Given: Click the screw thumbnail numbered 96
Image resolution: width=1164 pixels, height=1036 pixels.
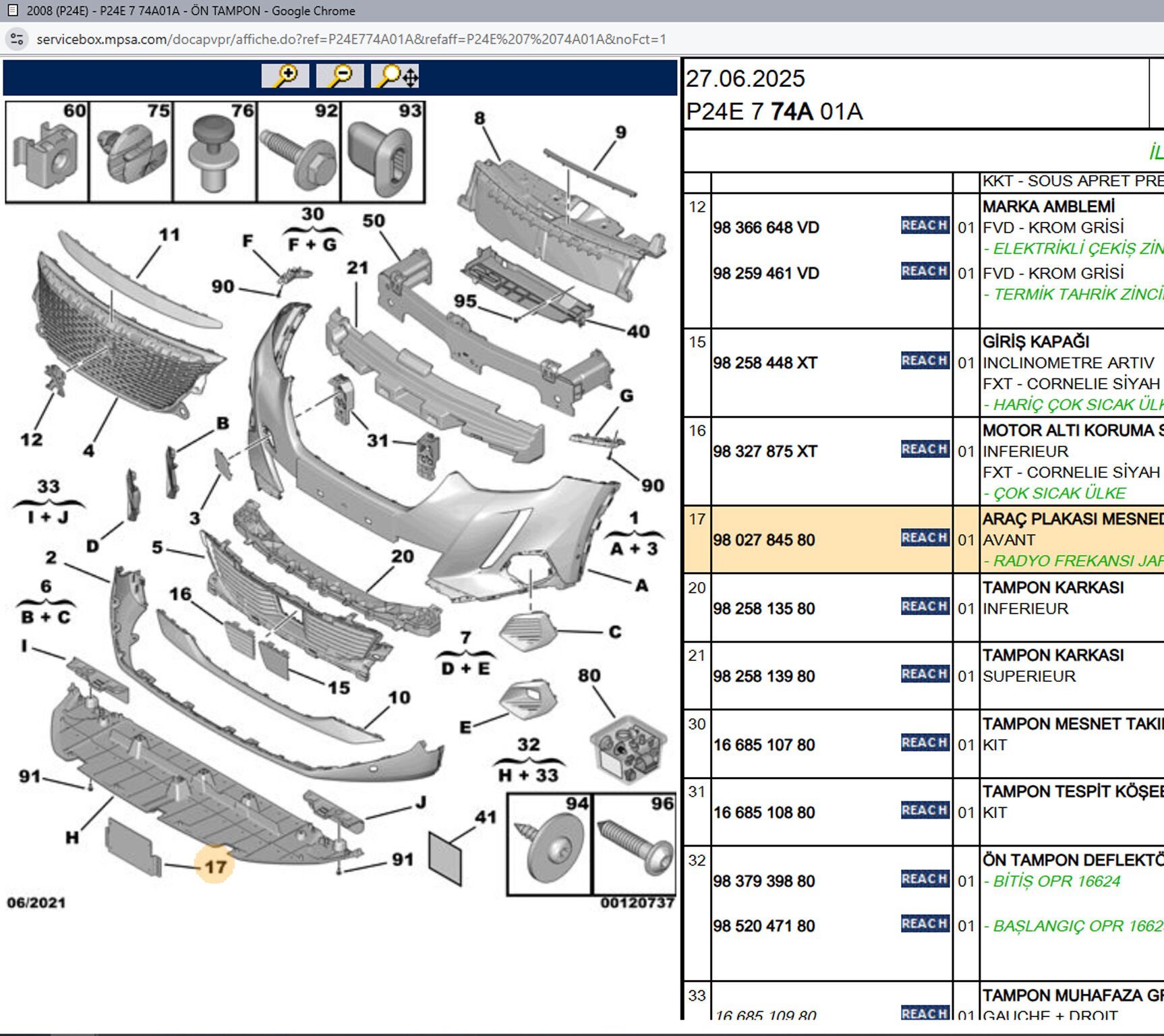Looking at the screenshot, I should pyautogui.click(x=634, y=844).
